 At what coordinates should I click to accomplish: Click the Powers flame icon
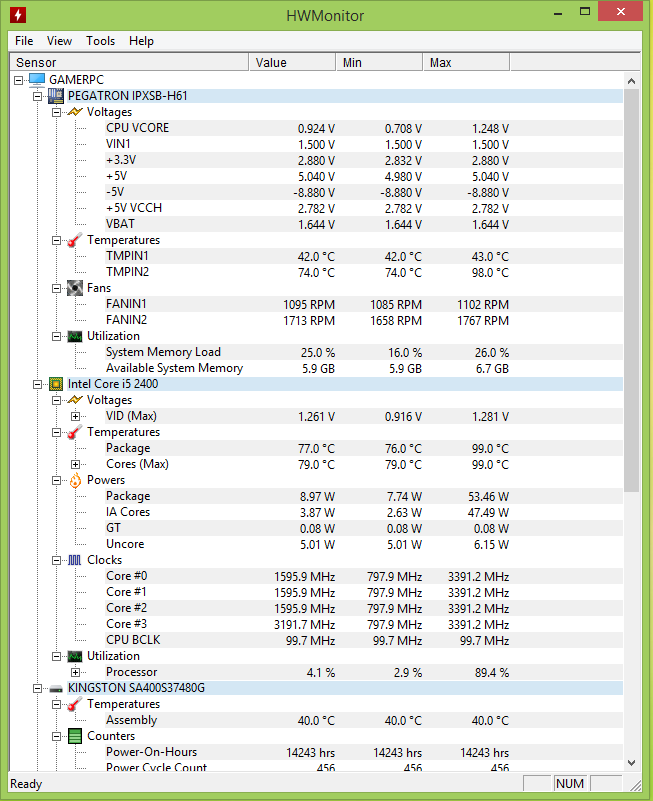pyautogui.click(x=75, y=480)
